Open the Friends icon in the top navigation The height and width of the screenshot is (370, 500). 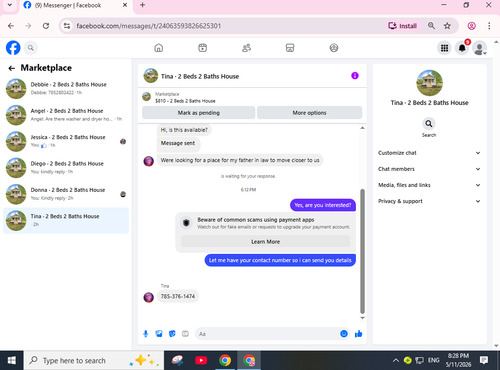coord(246,48)
